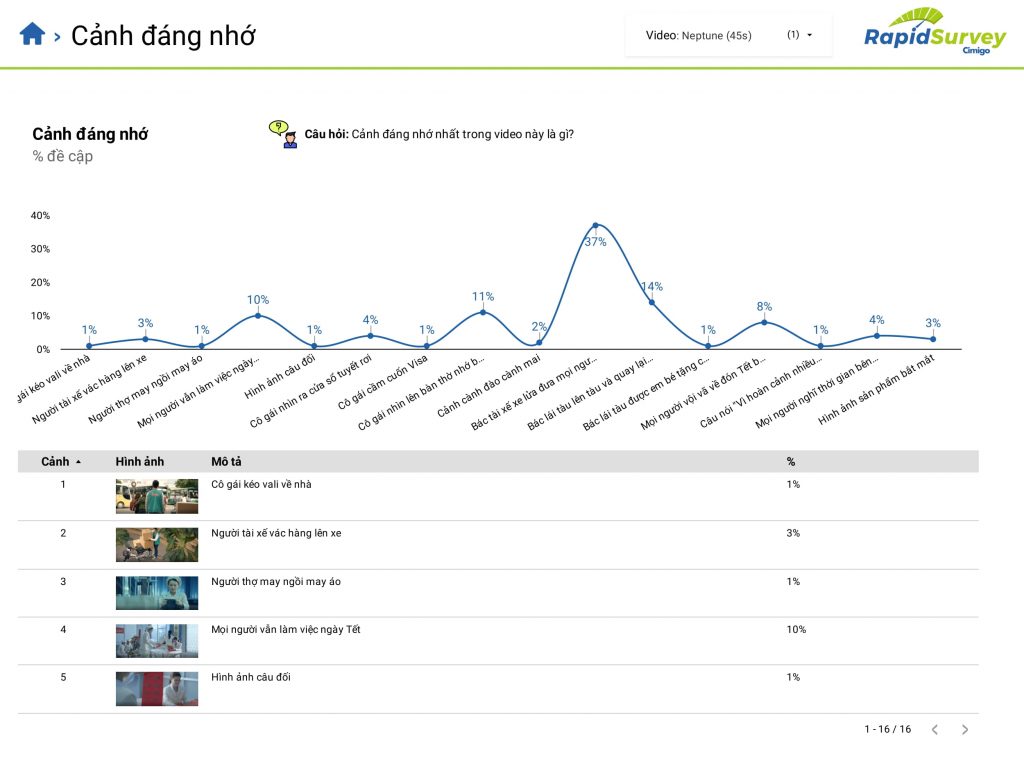Click the Hình ảnh column header
Image resolution: width=1024 pixels, height=768 pixels.
coord(140,462)
